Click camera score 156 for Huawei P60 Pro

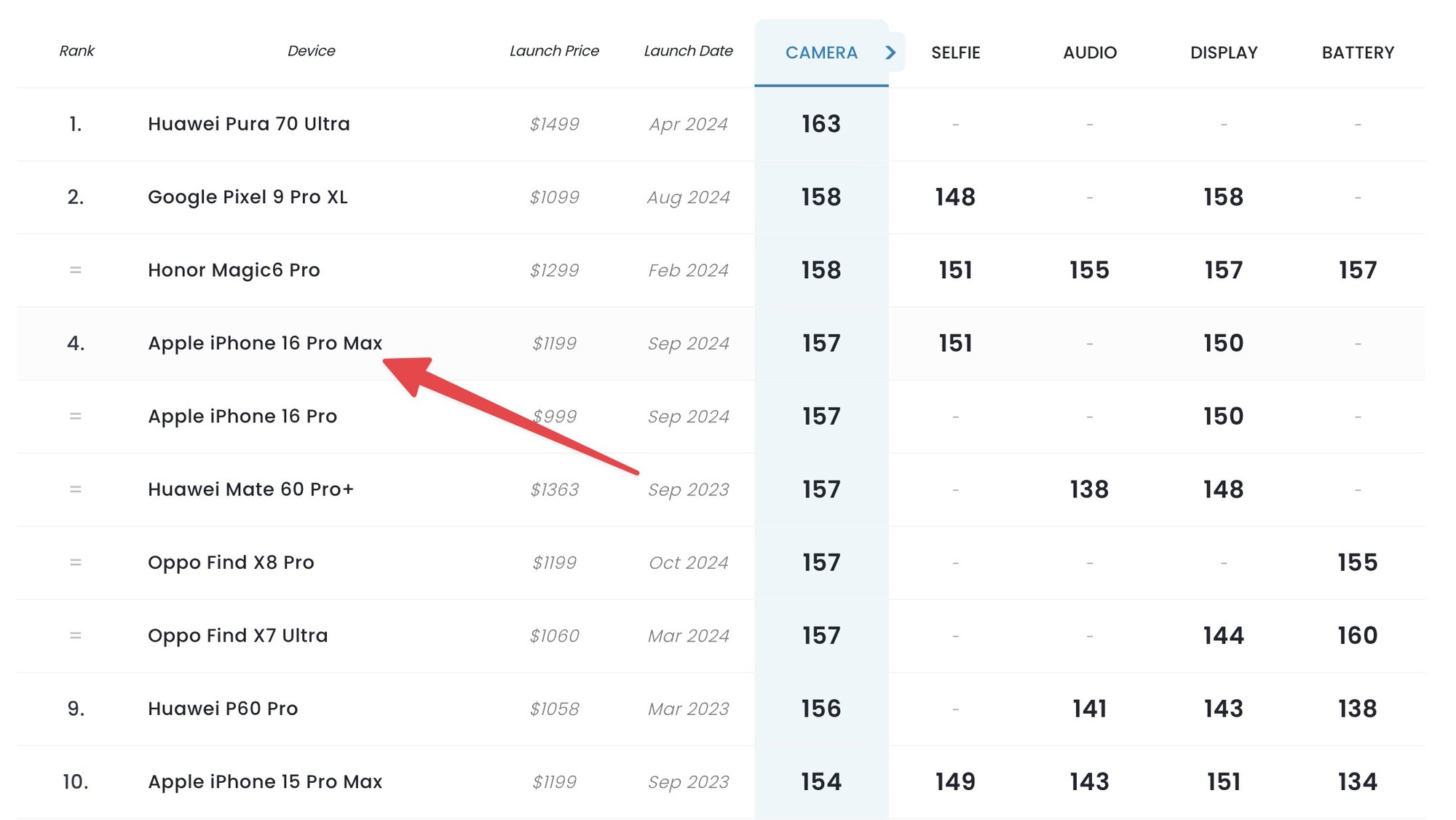(x=821, y=709)
